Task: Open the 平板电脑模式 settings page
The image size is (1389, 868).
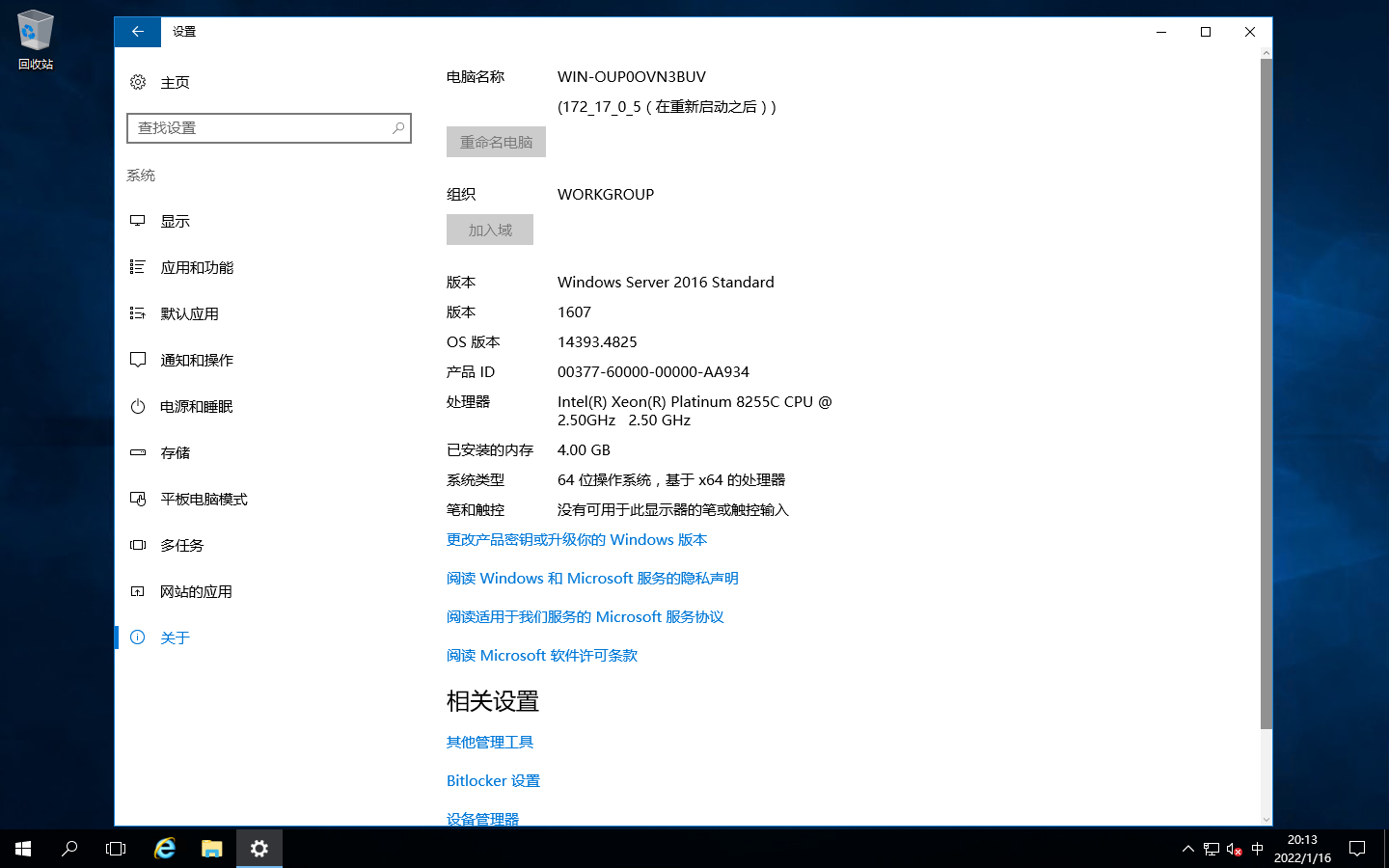Action: pos(204,499)
